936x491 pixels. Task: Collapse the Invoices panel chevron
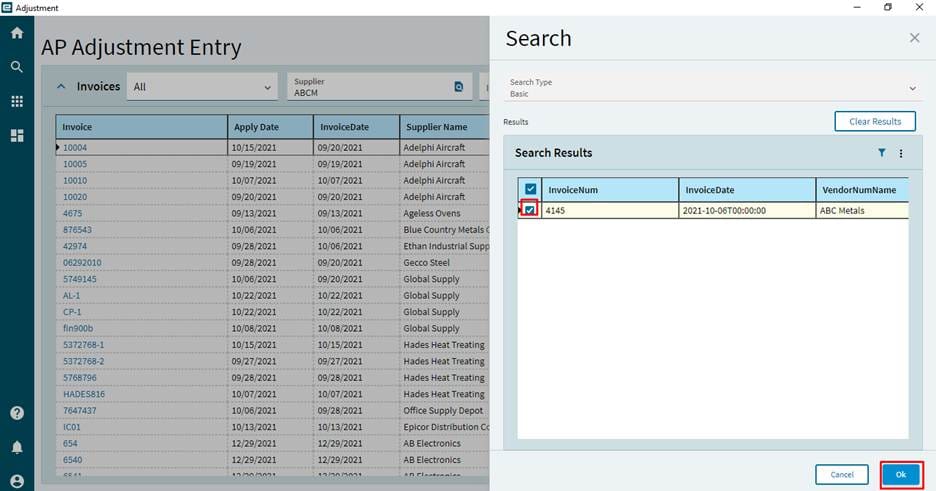pyautogui.click(x=61, y=87)
